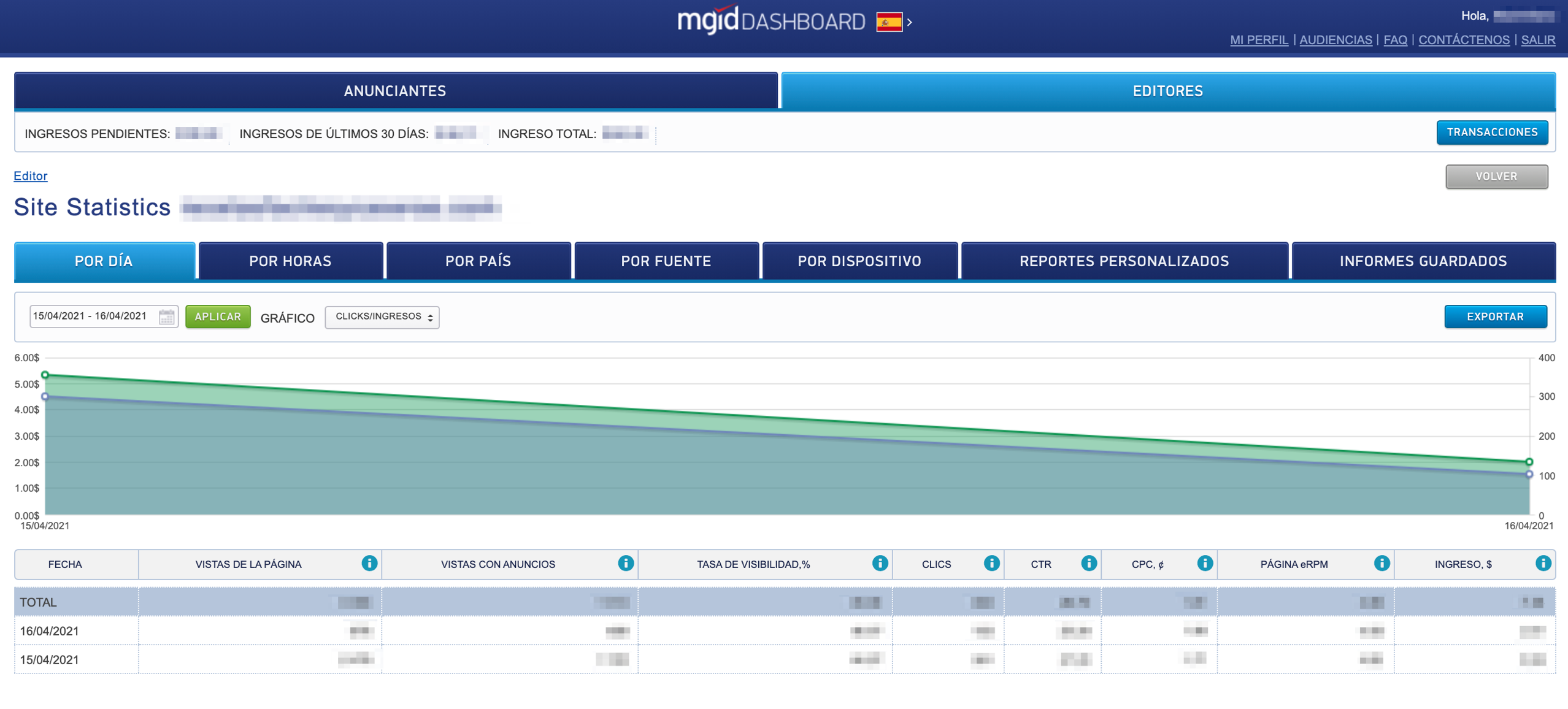
Task: Click info icon beside Vistas con Anuncios
Action: pyautogui.click(x=625, y=563)
